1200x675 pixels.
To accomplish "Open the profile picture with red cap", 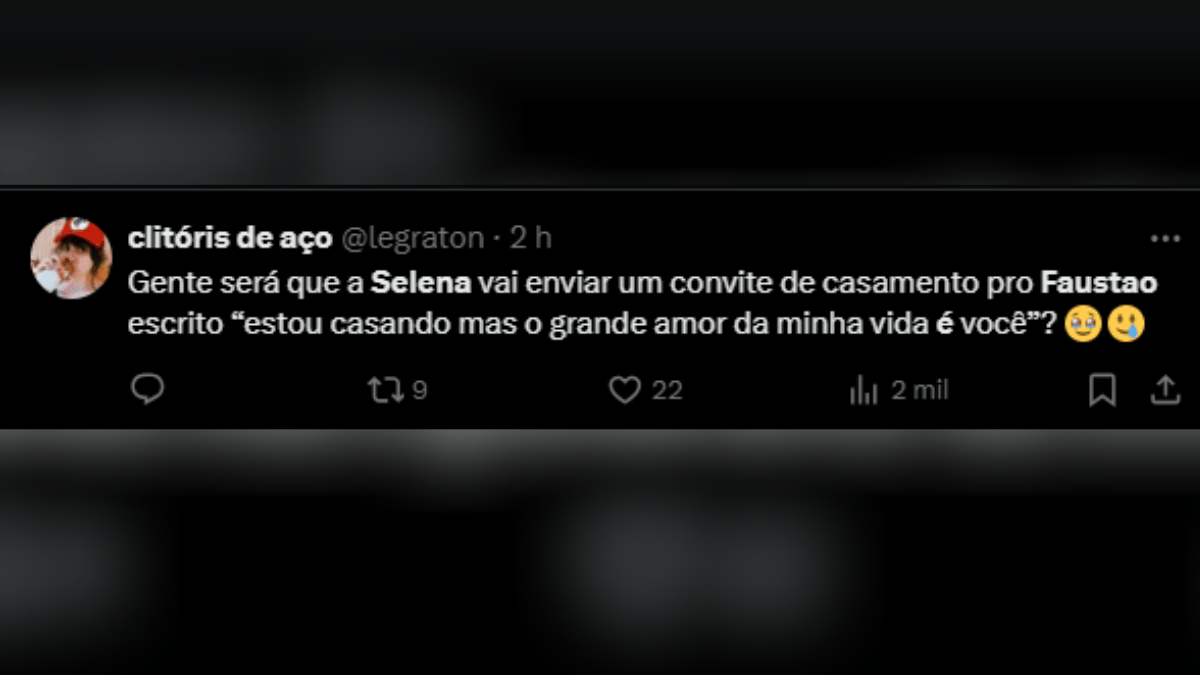I will pyautogui.click(x=71, y=258).
